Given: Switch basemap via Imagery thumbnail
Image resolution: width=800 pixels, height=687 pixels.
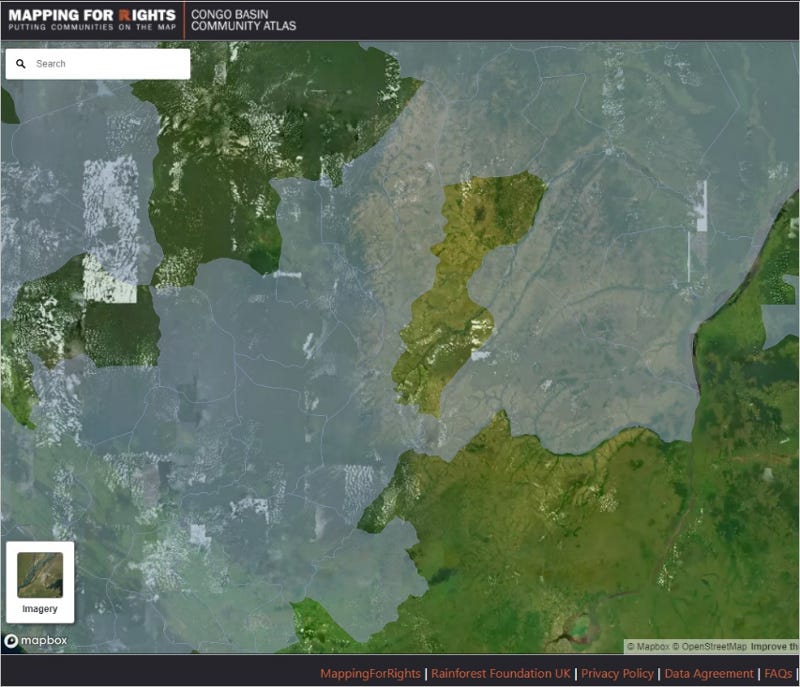Looking at the screenshot, I should [x=40, y=575].
